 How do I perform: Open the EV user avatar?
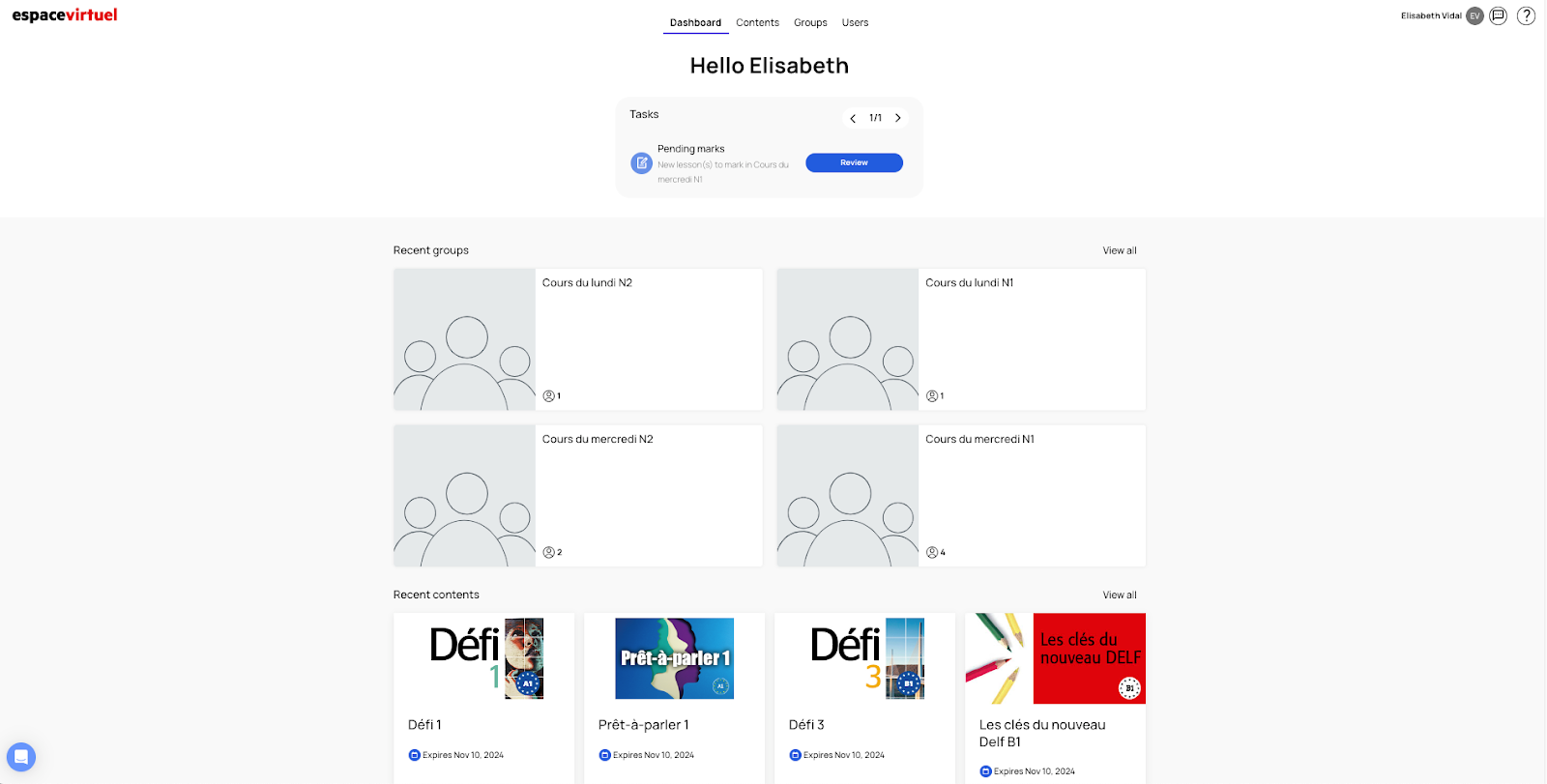point(1474,15)
